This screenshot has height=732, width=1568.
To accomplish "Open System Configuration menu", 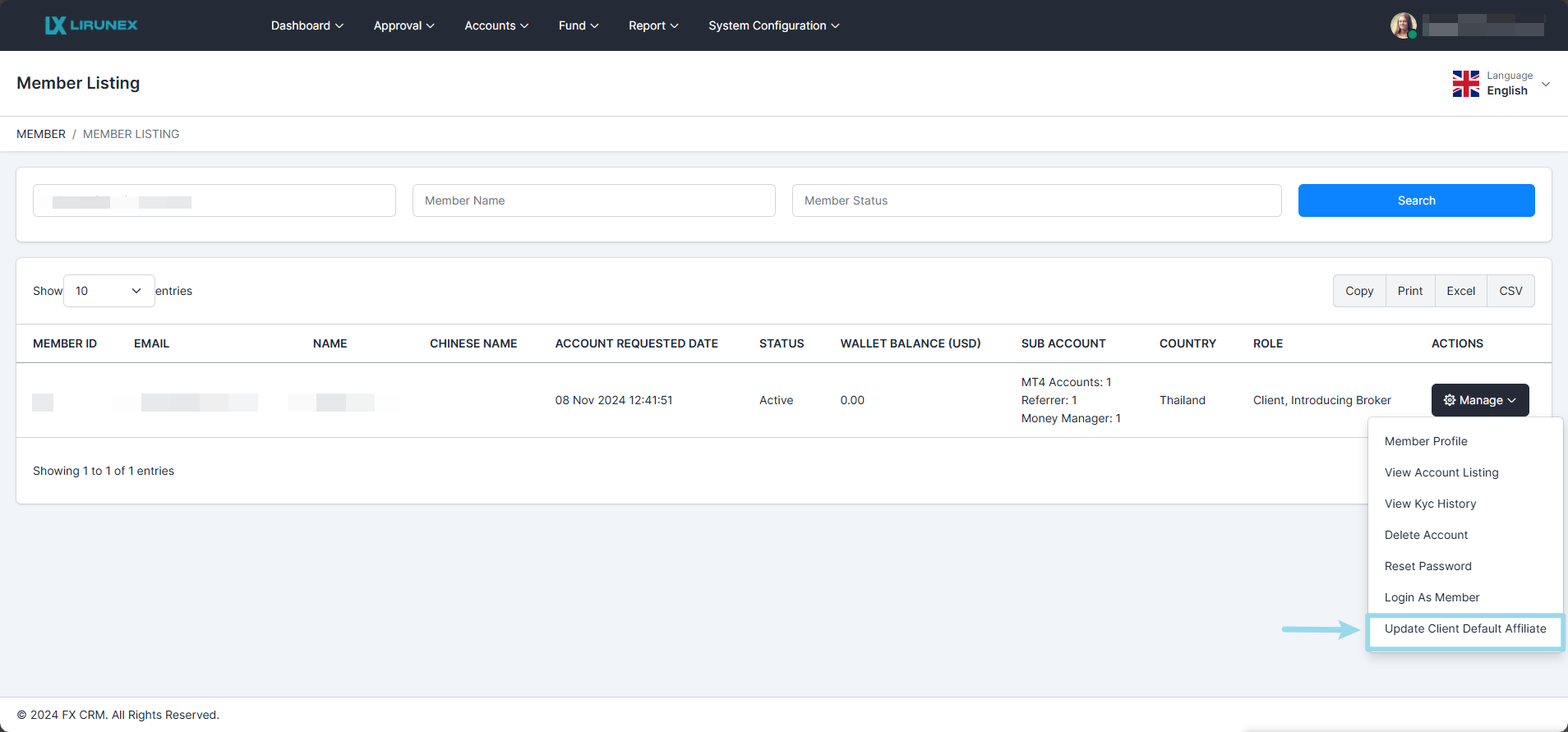I will [x=773, y=25].
